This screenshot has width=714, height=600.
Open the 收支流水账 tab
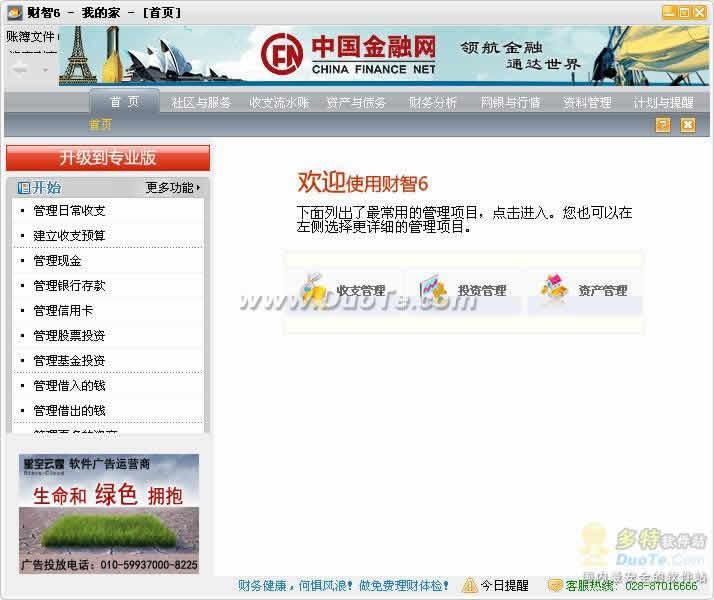coord(279,103)
